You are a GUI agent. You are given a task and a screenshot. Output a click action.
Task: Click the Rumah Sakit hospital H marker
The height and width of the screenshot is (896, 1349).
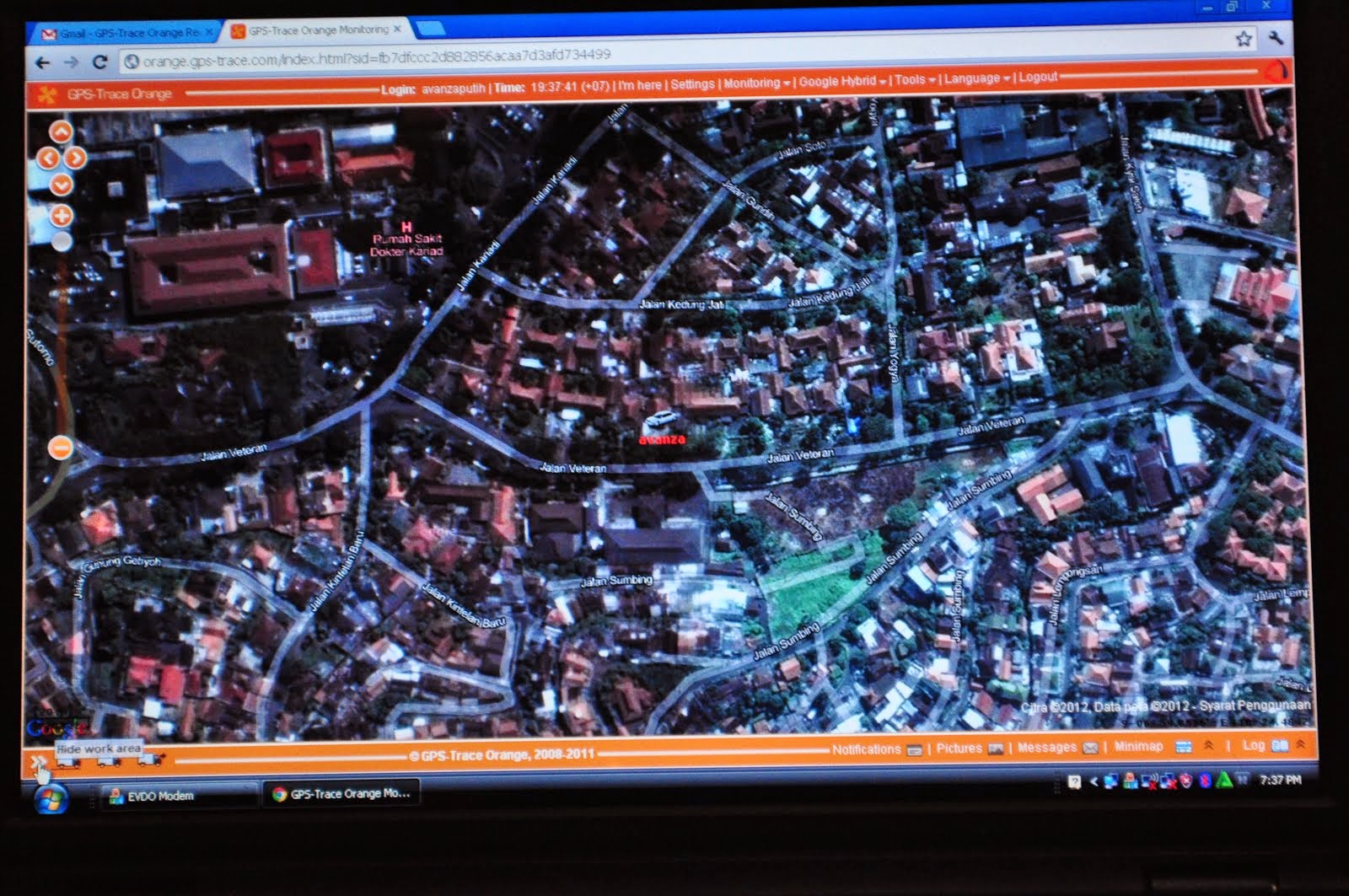[x=406, y=227]
